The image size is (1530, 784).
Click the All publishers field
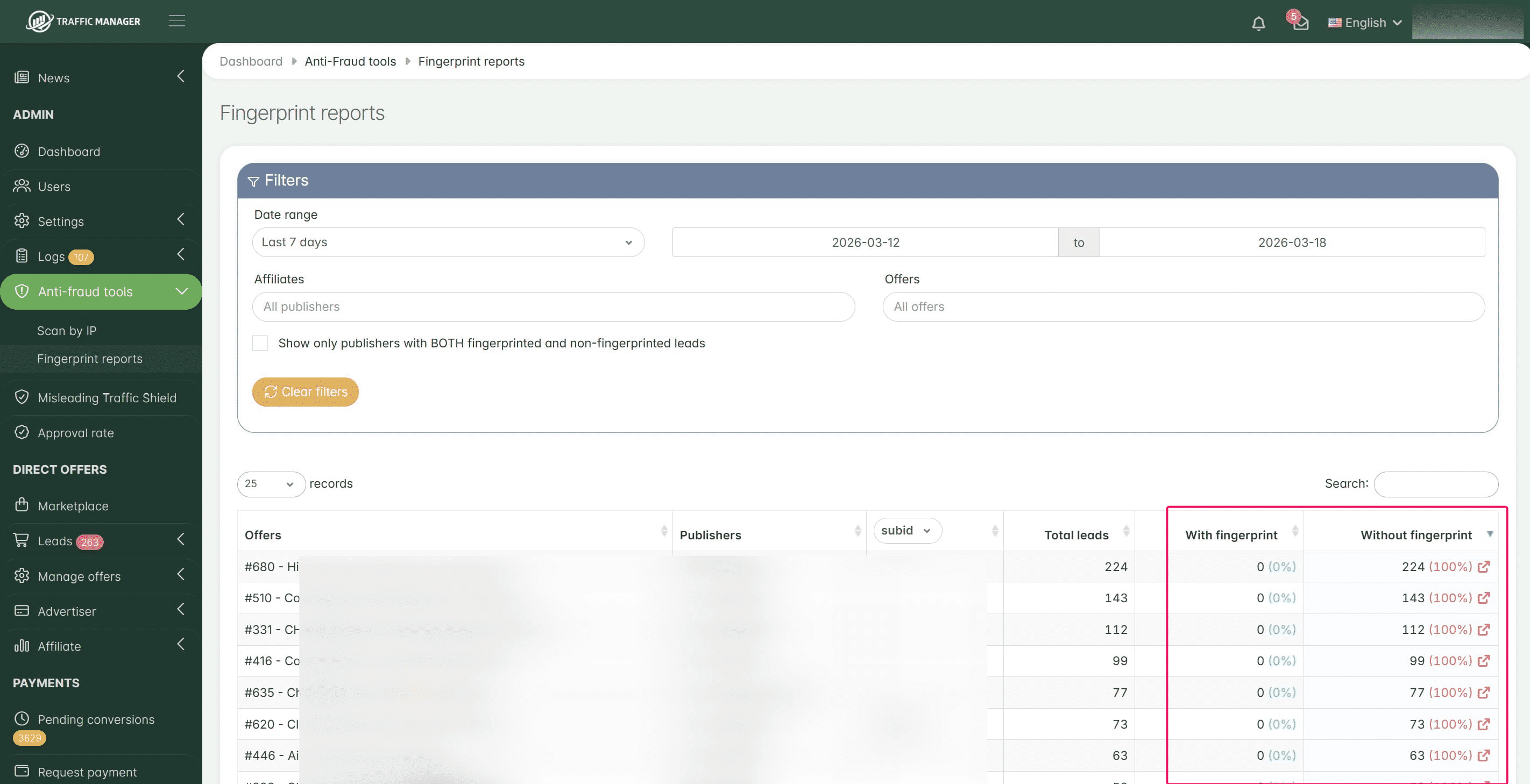pos(554,307)
